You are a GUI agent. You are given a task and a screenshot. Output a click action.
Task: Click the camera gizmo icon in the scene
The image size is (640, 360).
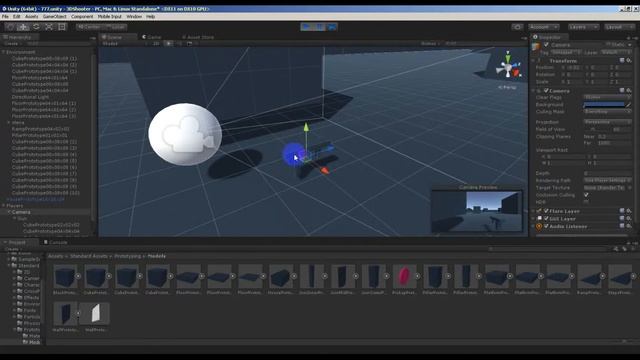(x=185, y=134)
